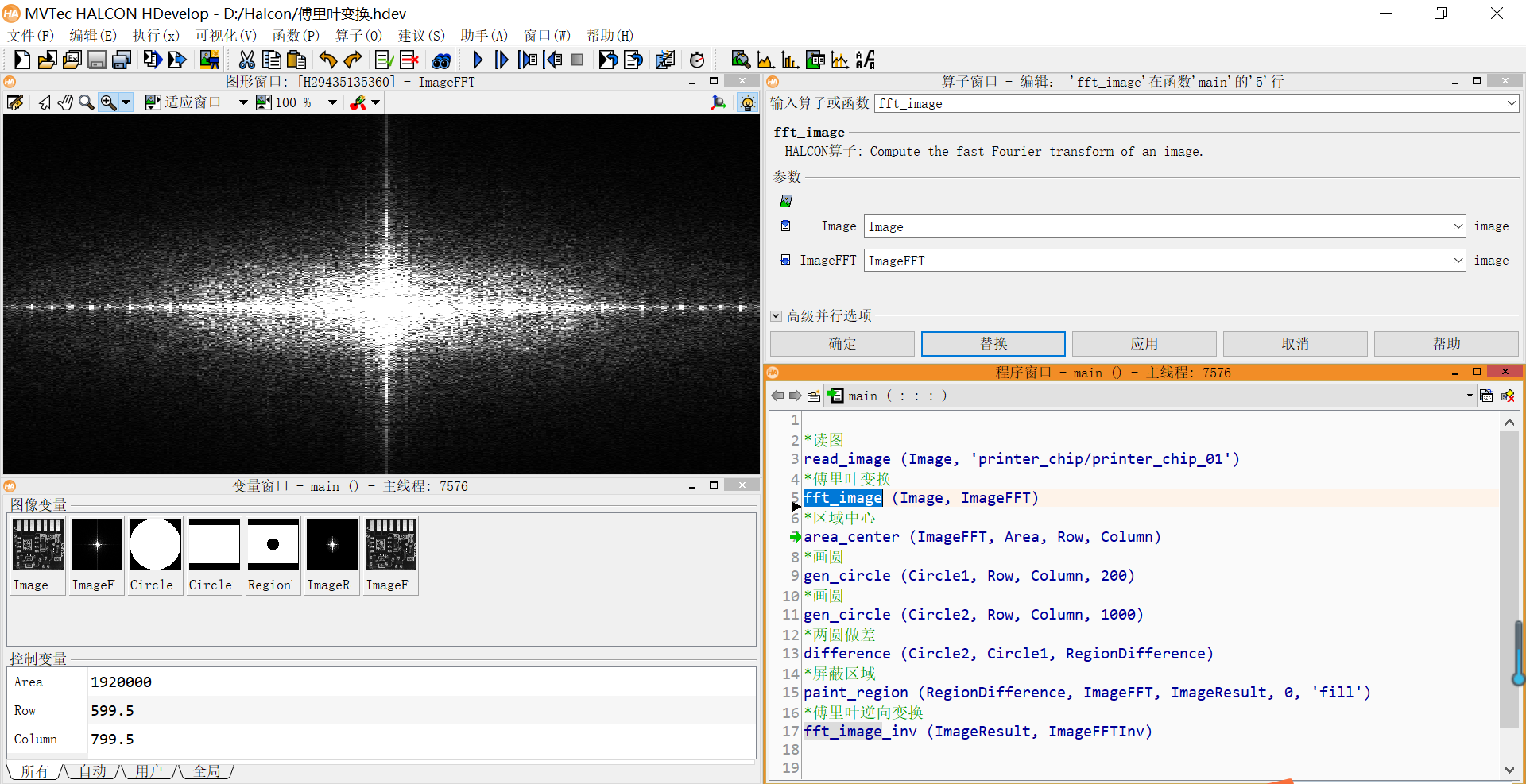Click the Undo arrow icon
The height and width of the screenshot is (784, 1526).
[327, 60]
